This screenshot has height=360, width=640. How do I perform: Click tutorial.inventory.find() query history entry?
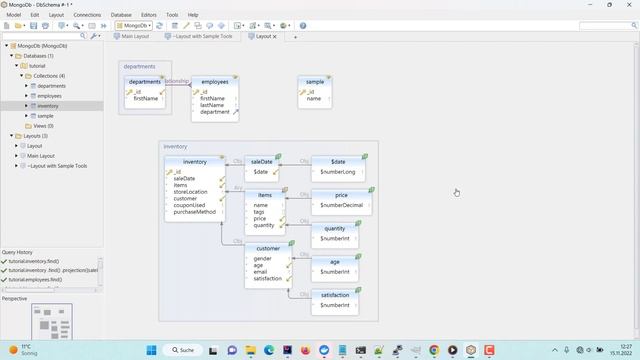click(33, 261)
